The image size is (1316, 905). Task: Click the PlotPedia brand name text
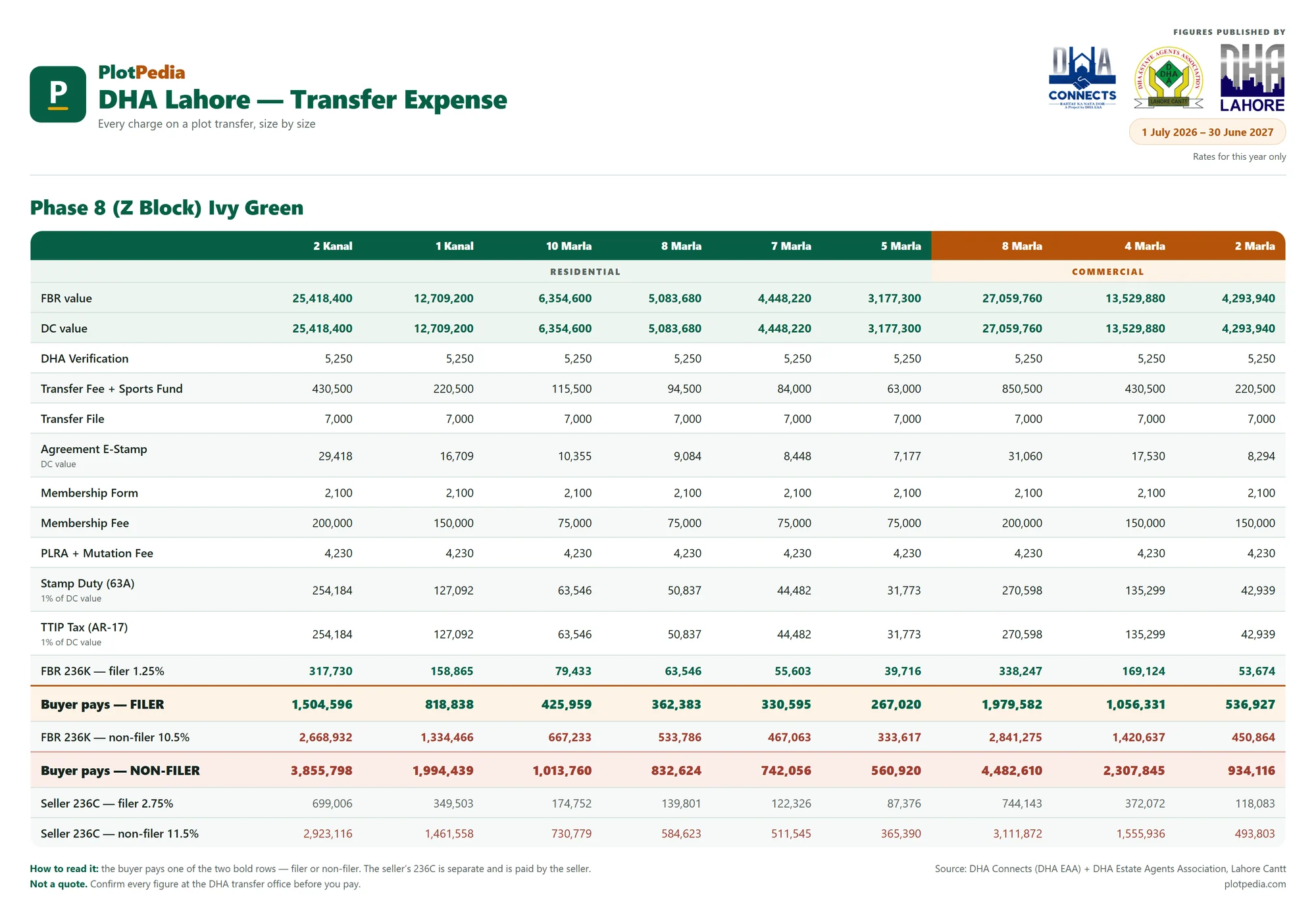(x=141, y=72)
